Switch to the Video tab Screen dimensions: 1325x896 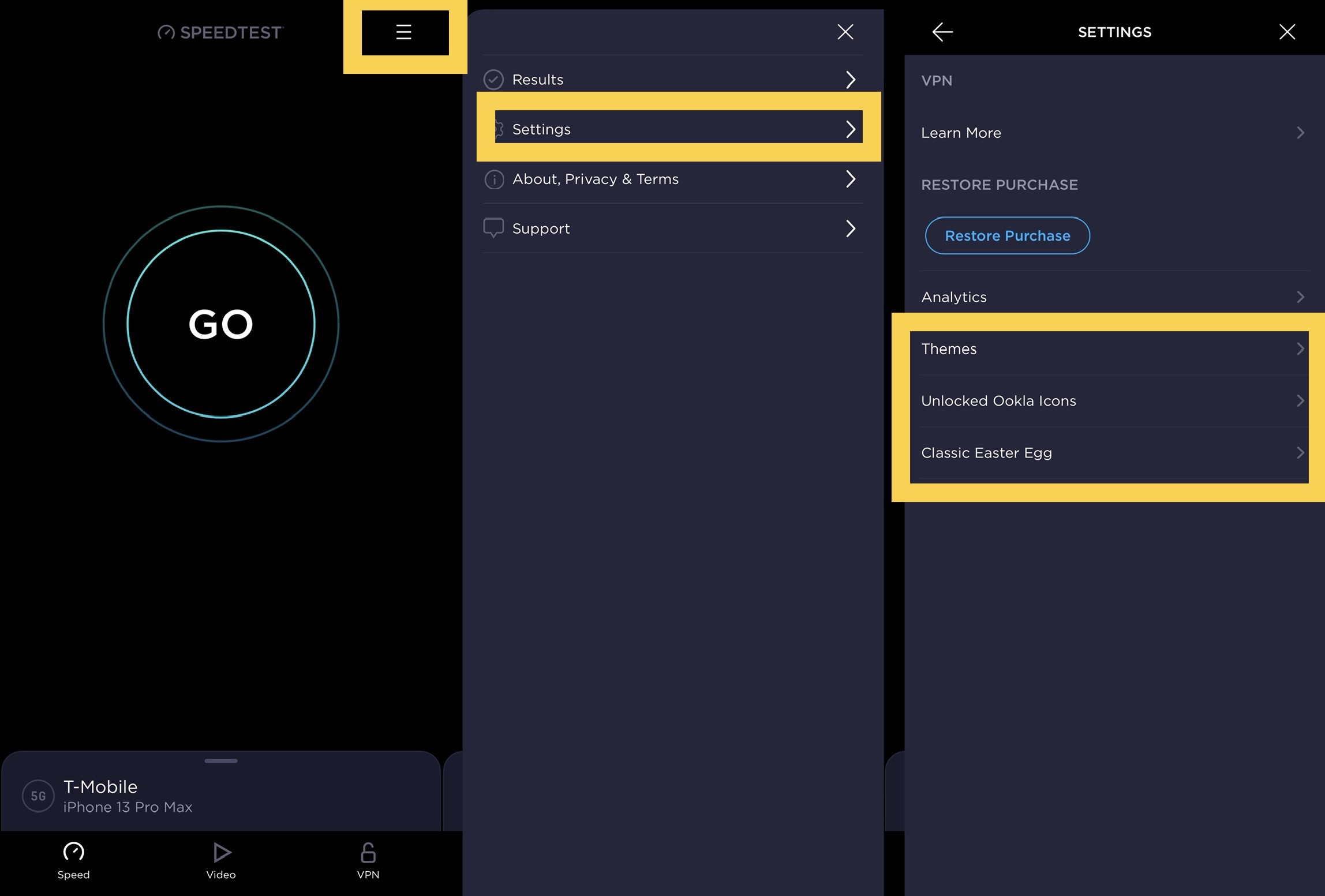click(x=221, y=860)
